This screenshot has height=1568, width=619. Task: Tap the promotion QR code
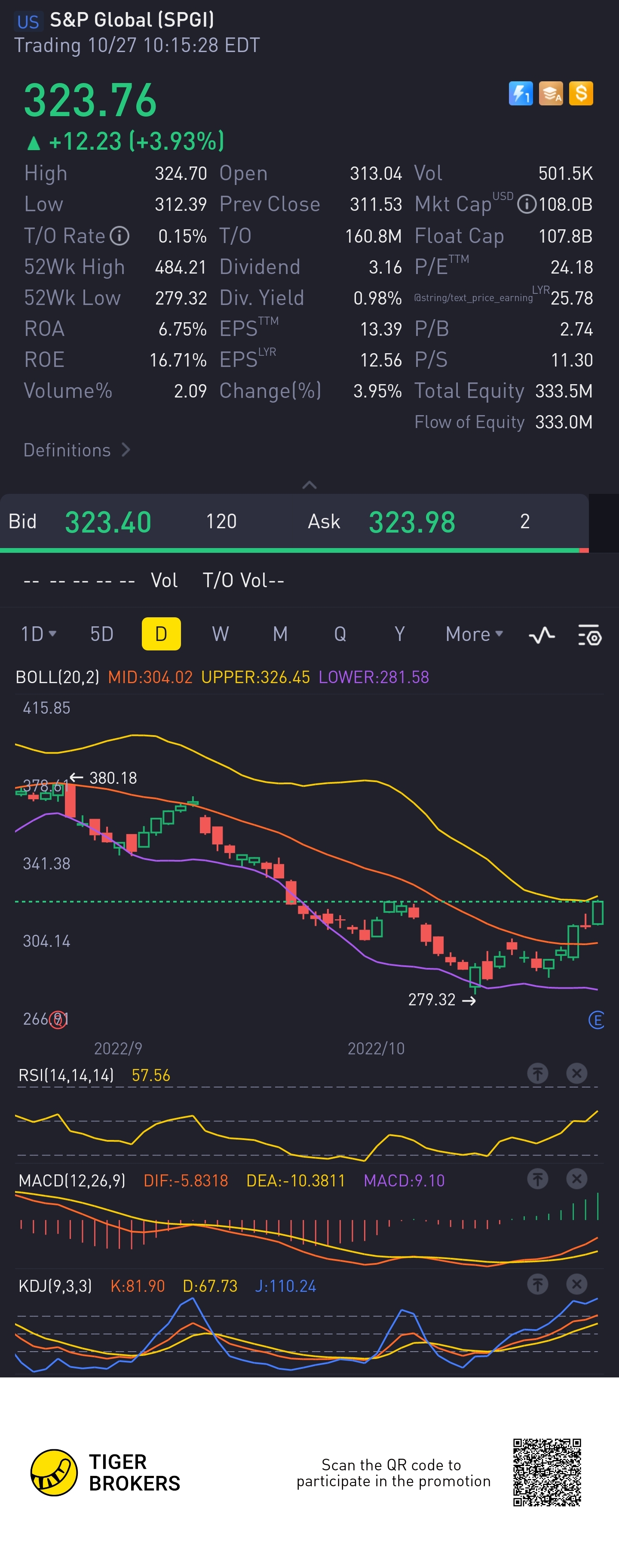[547, 1473]
